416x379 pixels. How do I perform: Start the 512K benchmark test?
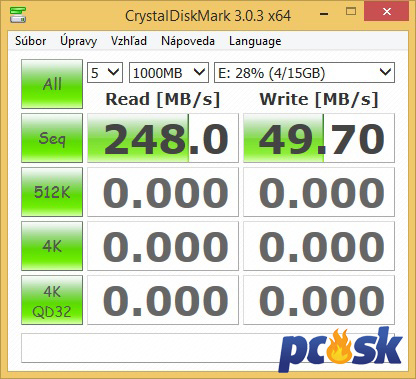click(x=52, y=192)
